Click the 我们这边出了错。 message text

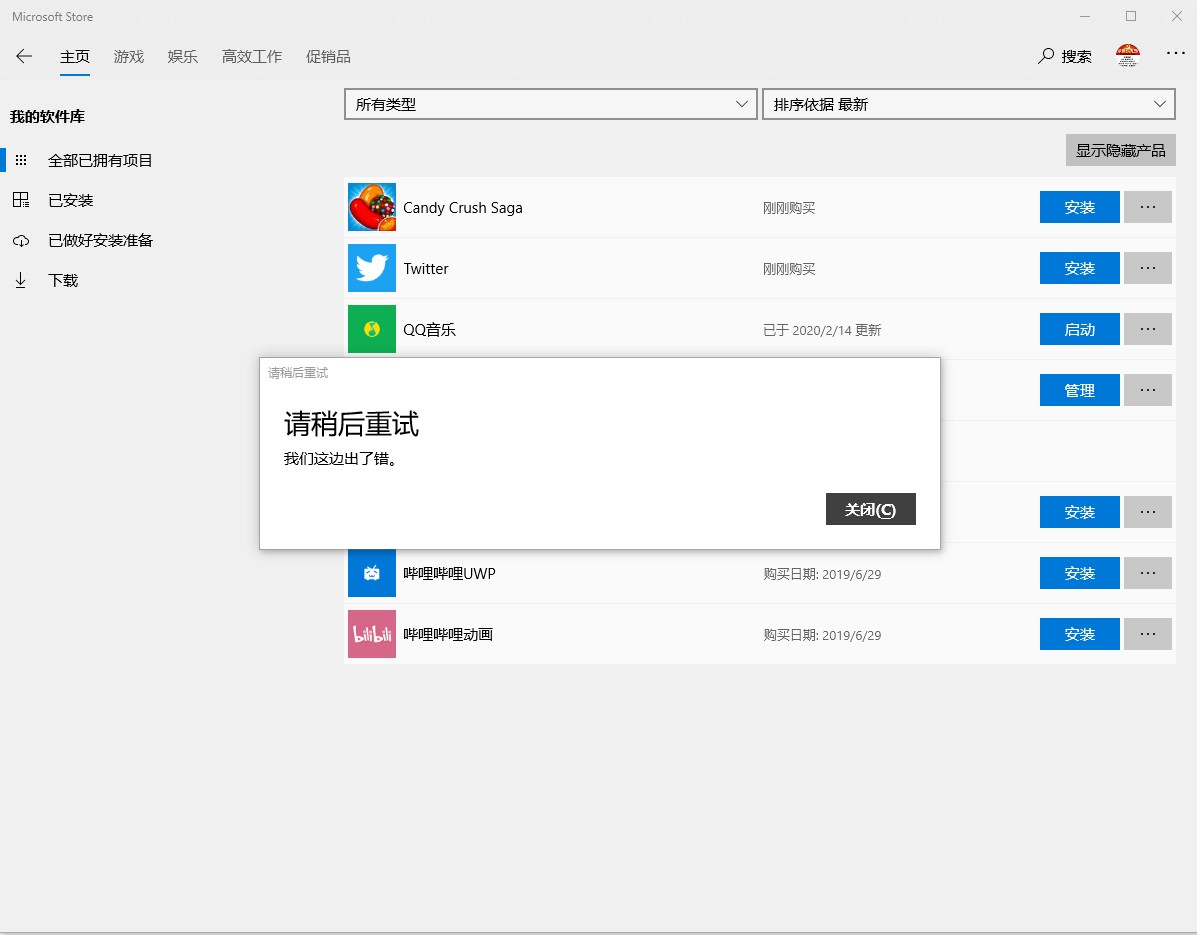[x=340, y=459]
